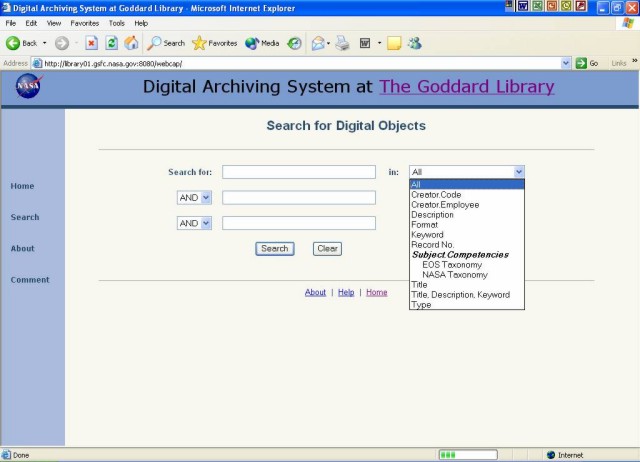Screen dimensions: 640x462
Task: Click the text field beside first AND
Action: [x=299, y=198]
